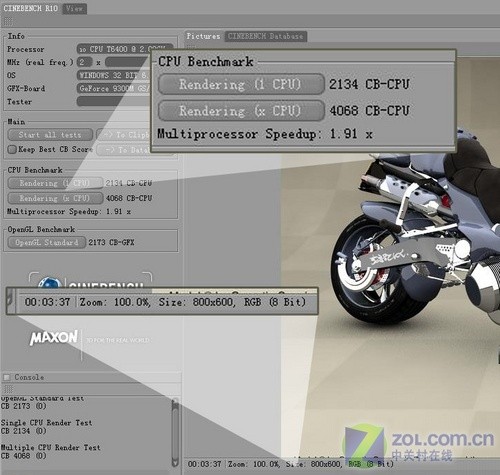Click the dotted grip handle under the menu bar
The width and height of the screenshot is (500, 475).
point(8,22)
